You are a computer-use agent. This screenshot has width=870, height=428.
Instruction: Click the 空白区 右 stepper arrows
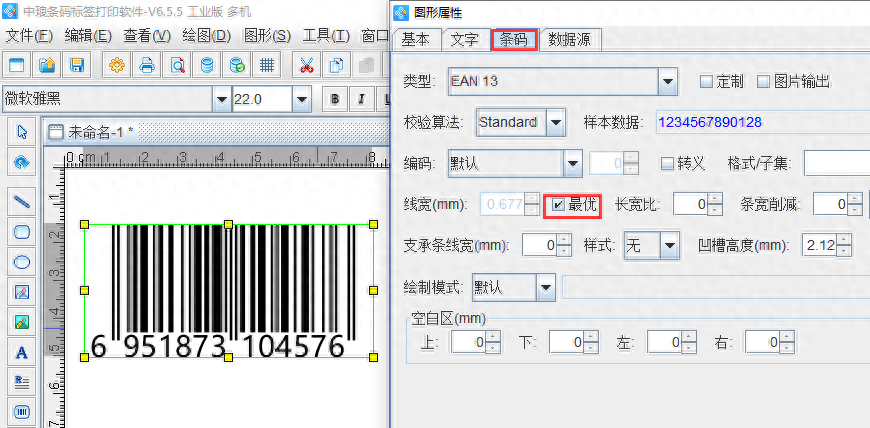coord(787,342)
